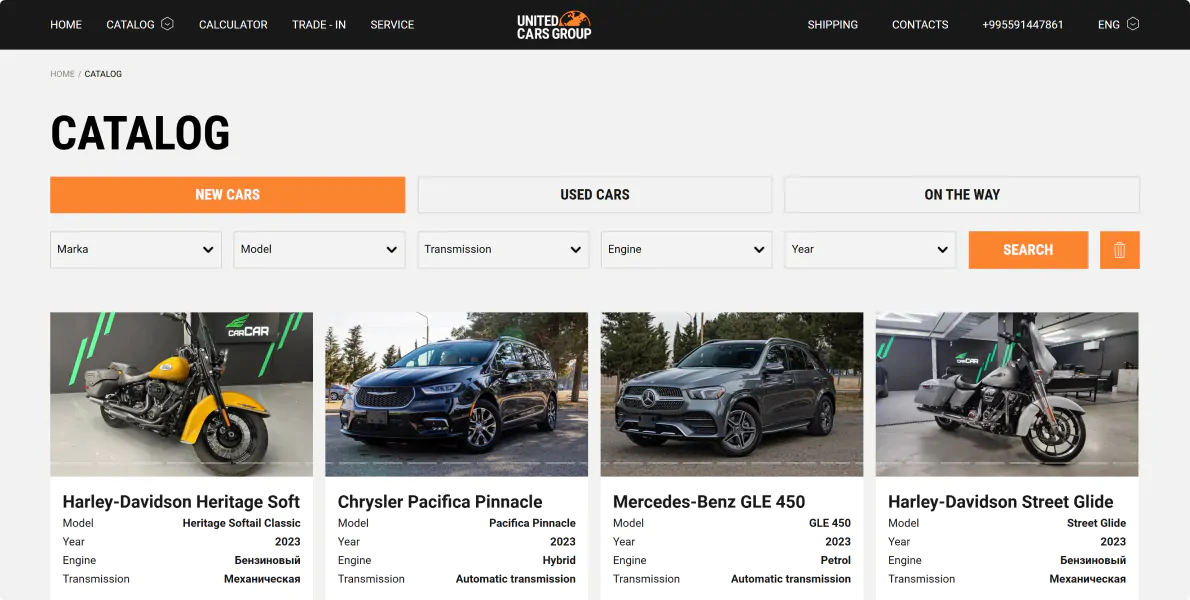Click the chevron icon beside Catalog menu

[x=167, y=24]
